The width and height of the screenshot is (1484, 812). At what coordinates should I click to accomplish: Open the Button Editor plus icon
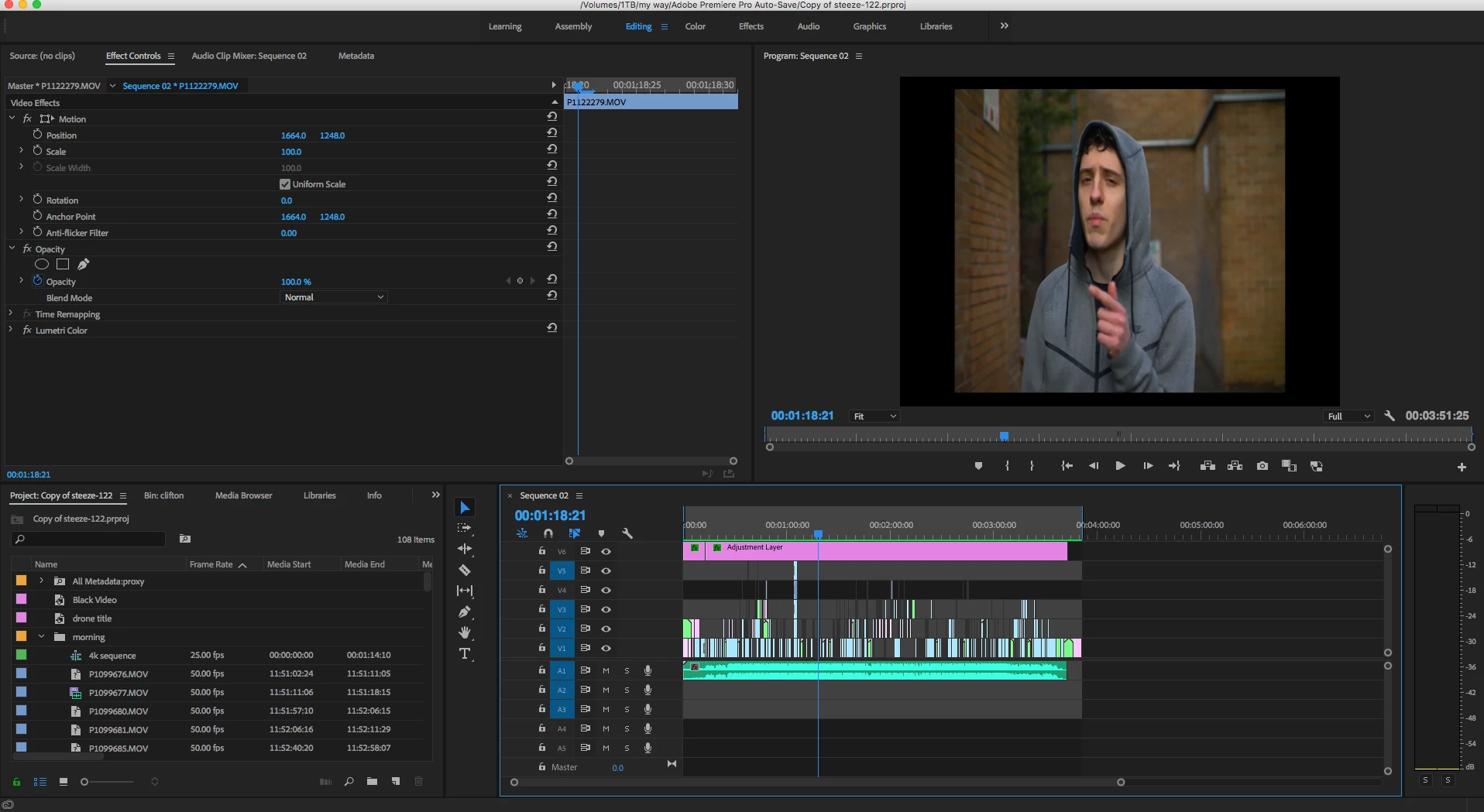[1462, 467]
